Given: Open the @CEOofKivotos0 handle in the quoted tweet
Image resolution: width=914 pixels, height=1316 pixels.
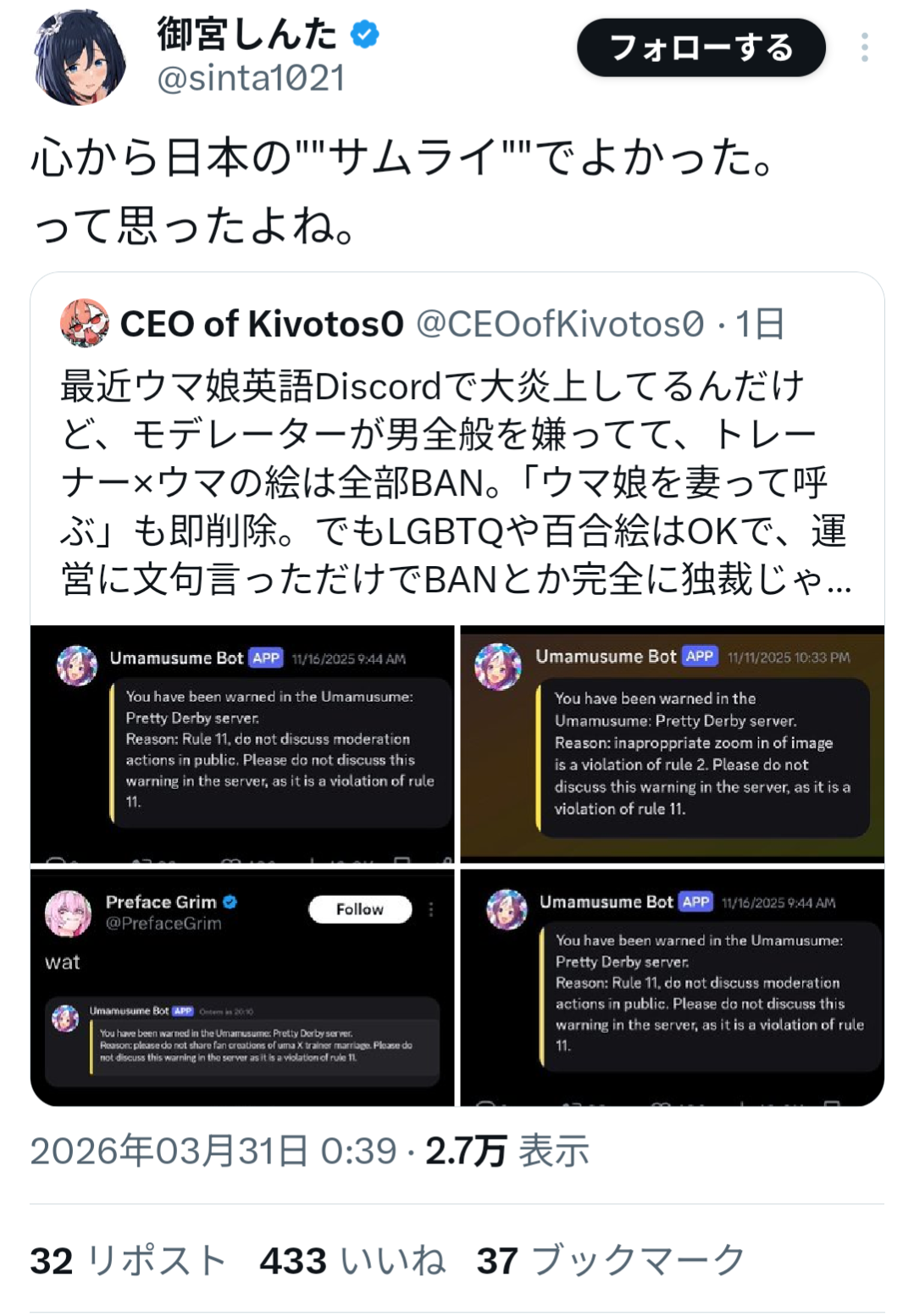Looking at the screenshot, I should coord(560,324).
